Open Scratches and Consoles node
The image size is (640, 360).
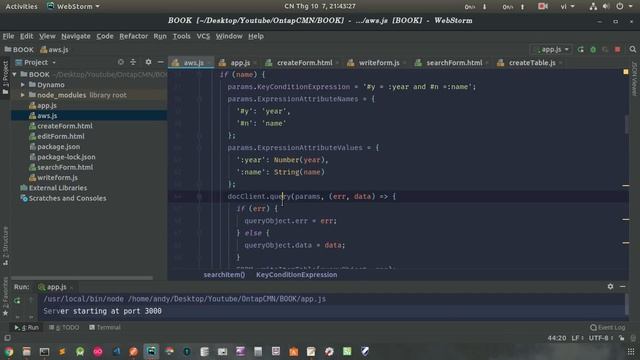67,198
